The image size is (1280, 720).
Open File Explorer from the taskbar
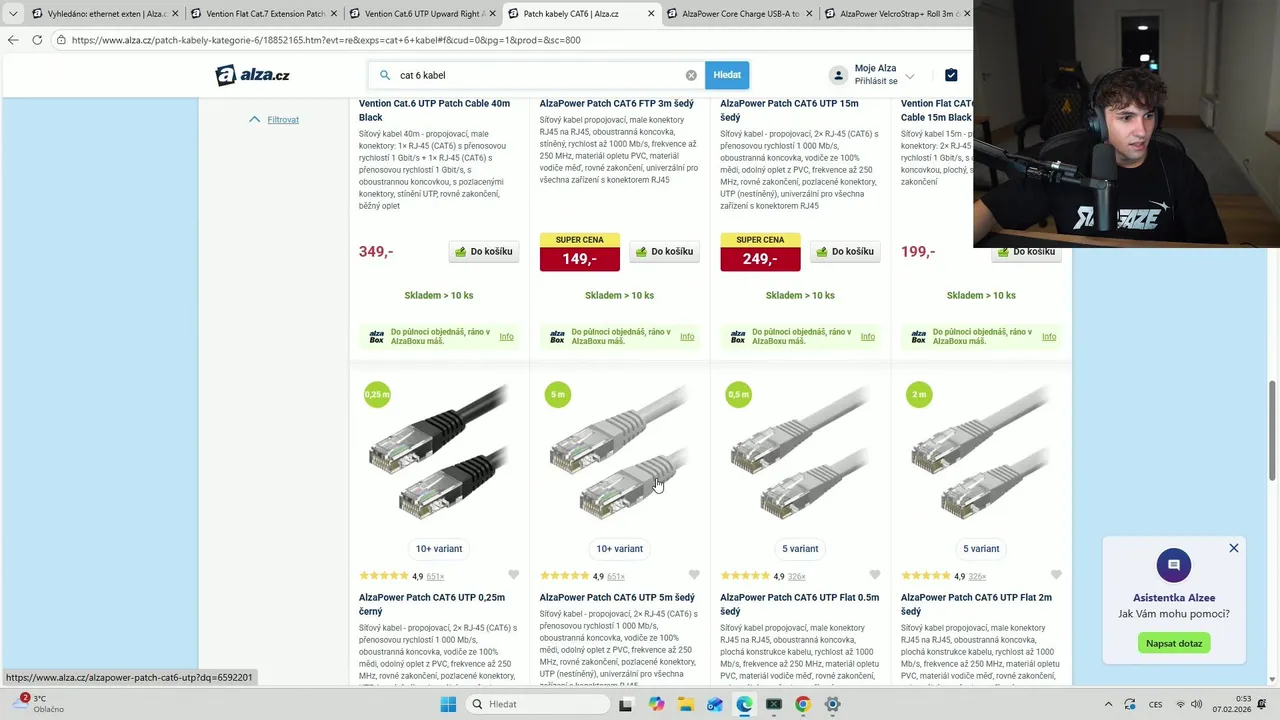[686, 704]
